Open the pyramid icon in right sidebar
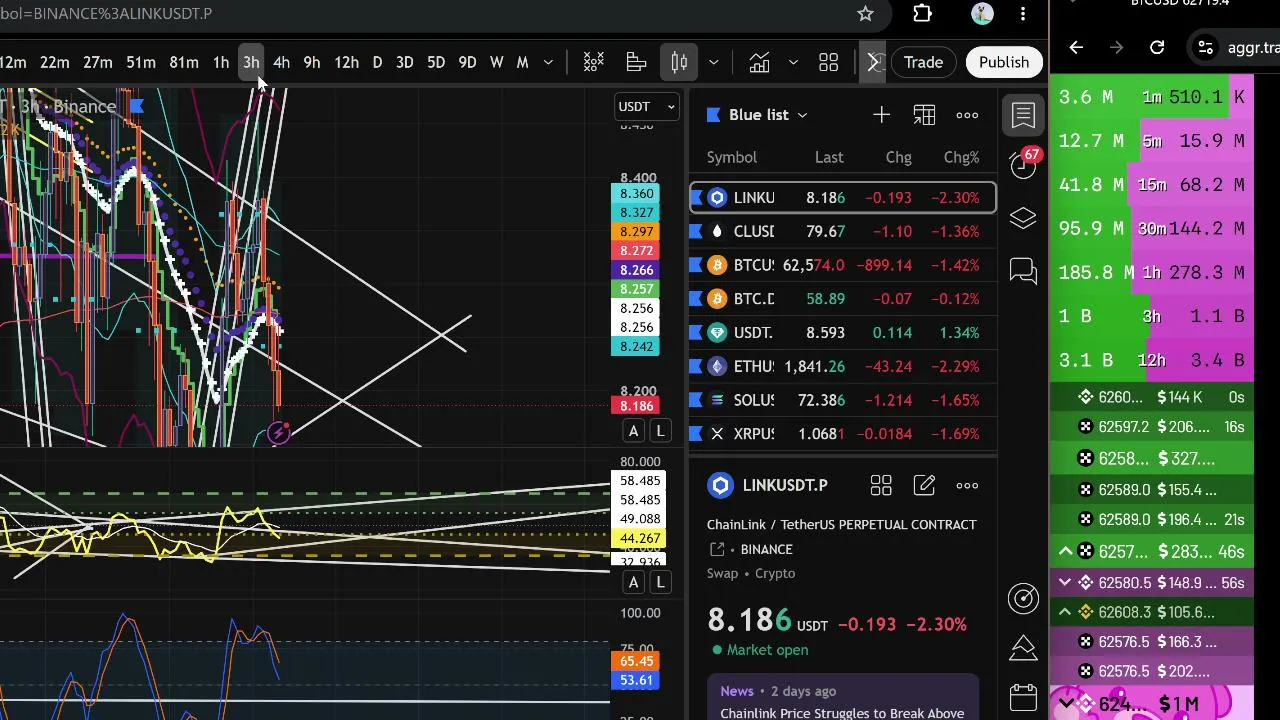 coord(1023,647)
